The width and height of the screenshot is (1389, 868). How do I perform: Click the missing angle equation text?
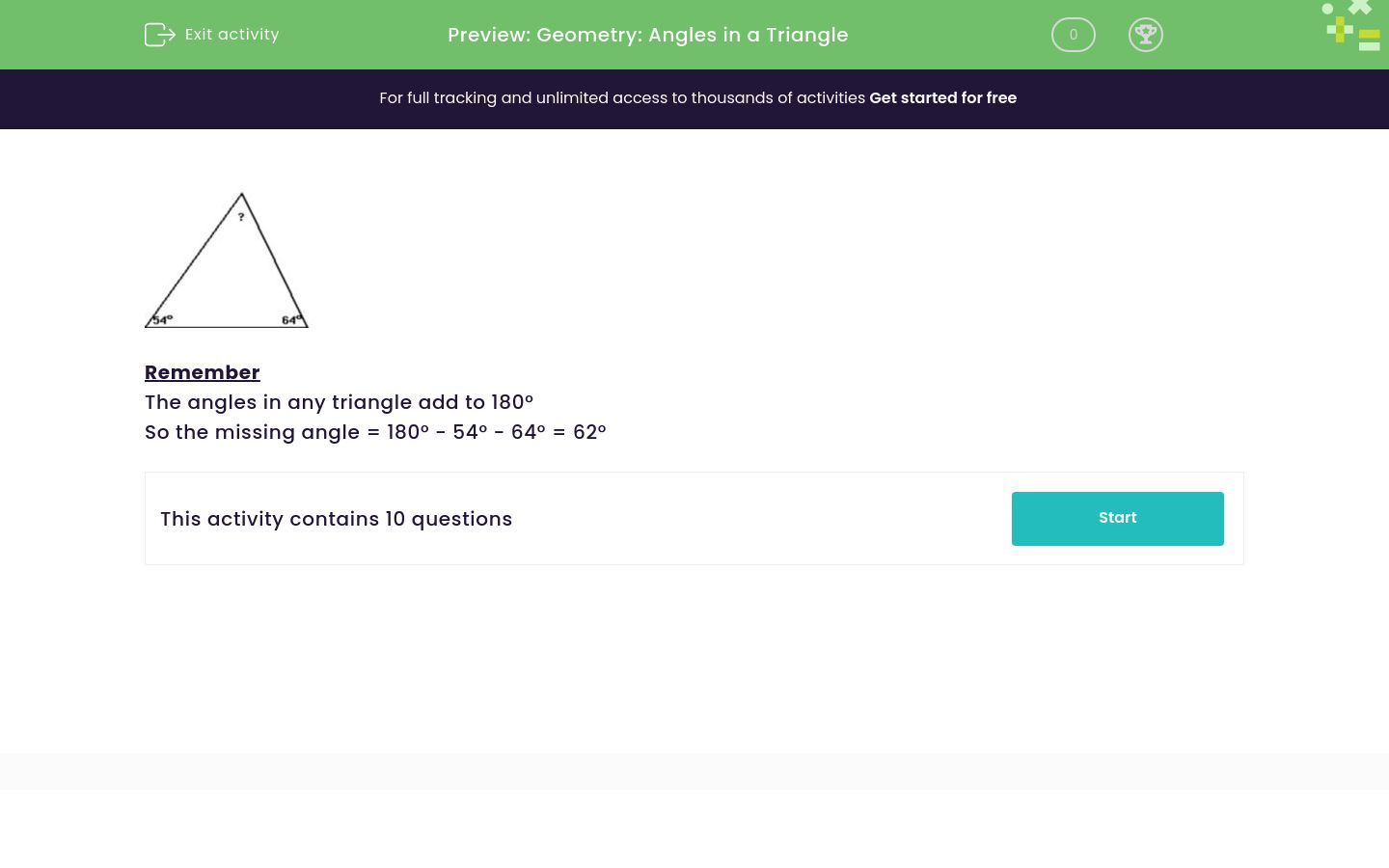[375, 432]
